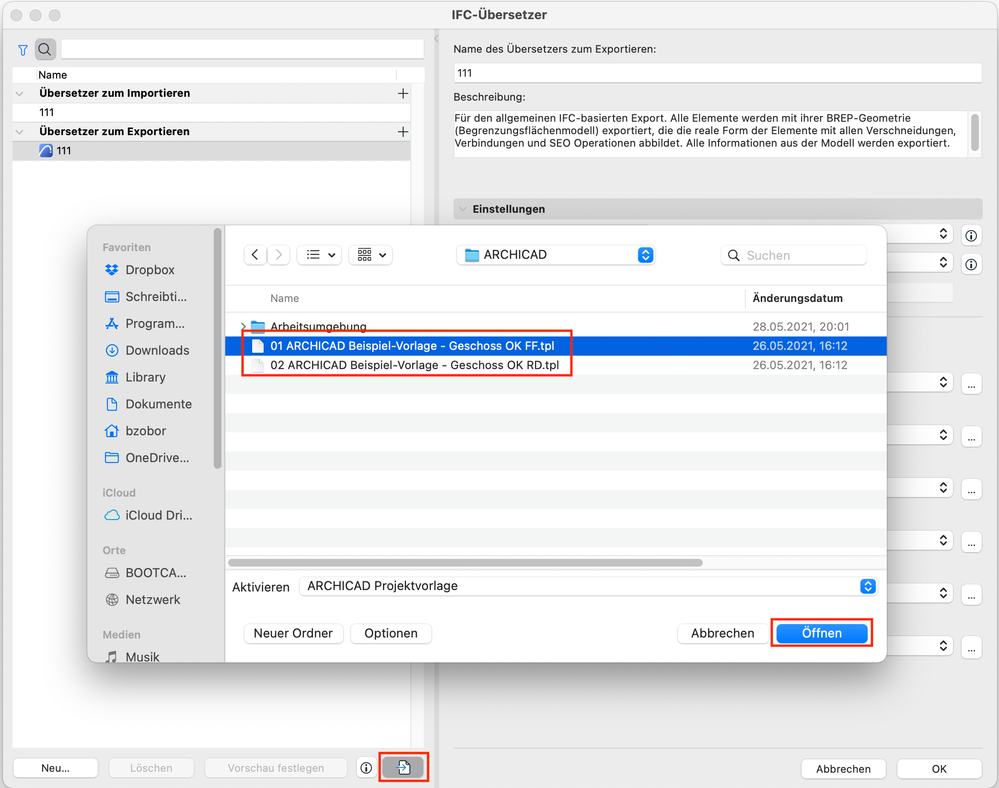Click the Name des Übersetzers field
Viewport: 999px width, 788px height.
pyautogui.click(x=717, y=73)
